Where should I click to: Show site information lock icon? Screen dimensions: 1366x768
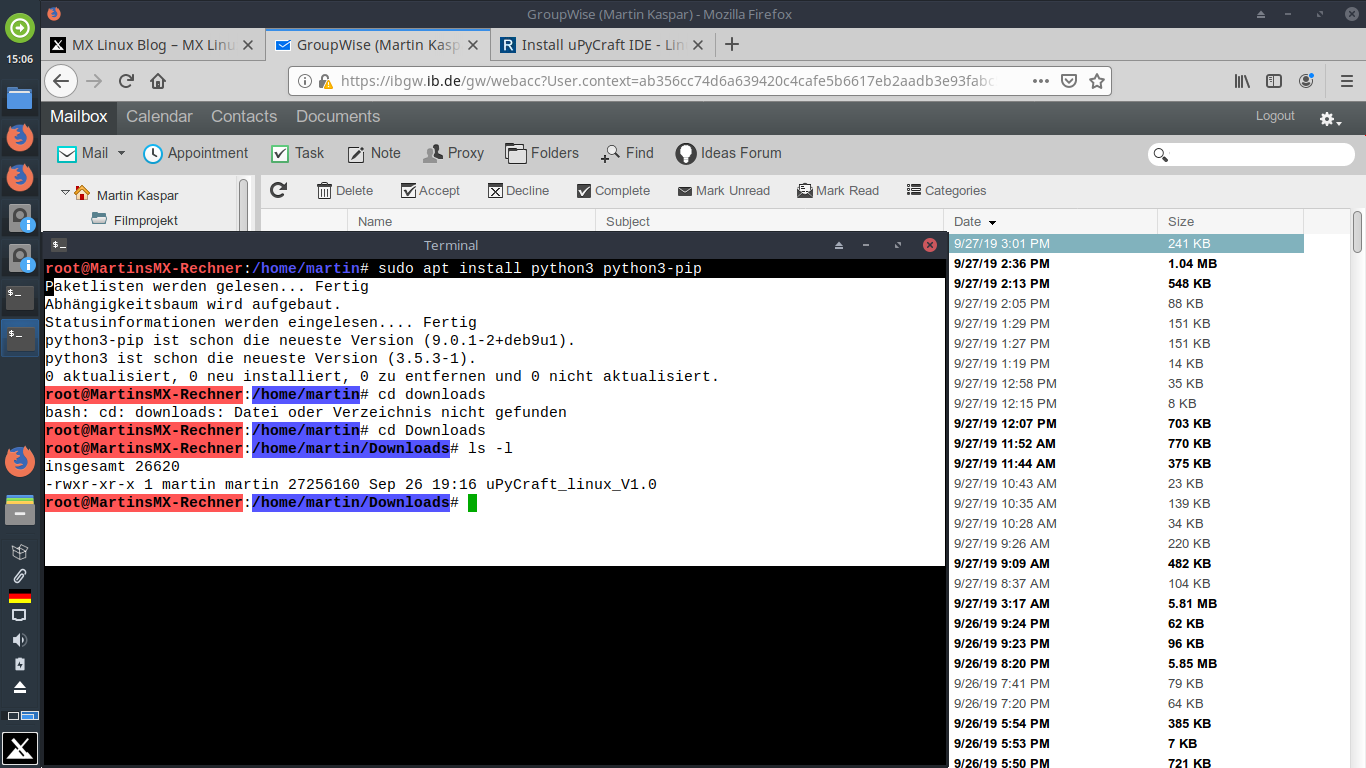tap(324, 81)
